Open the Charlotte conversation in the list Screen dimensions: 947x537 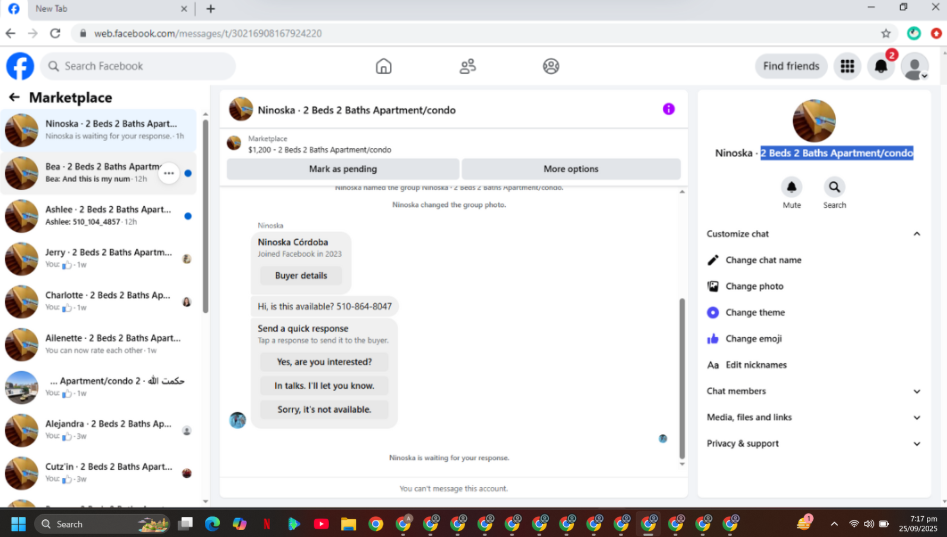98,301
